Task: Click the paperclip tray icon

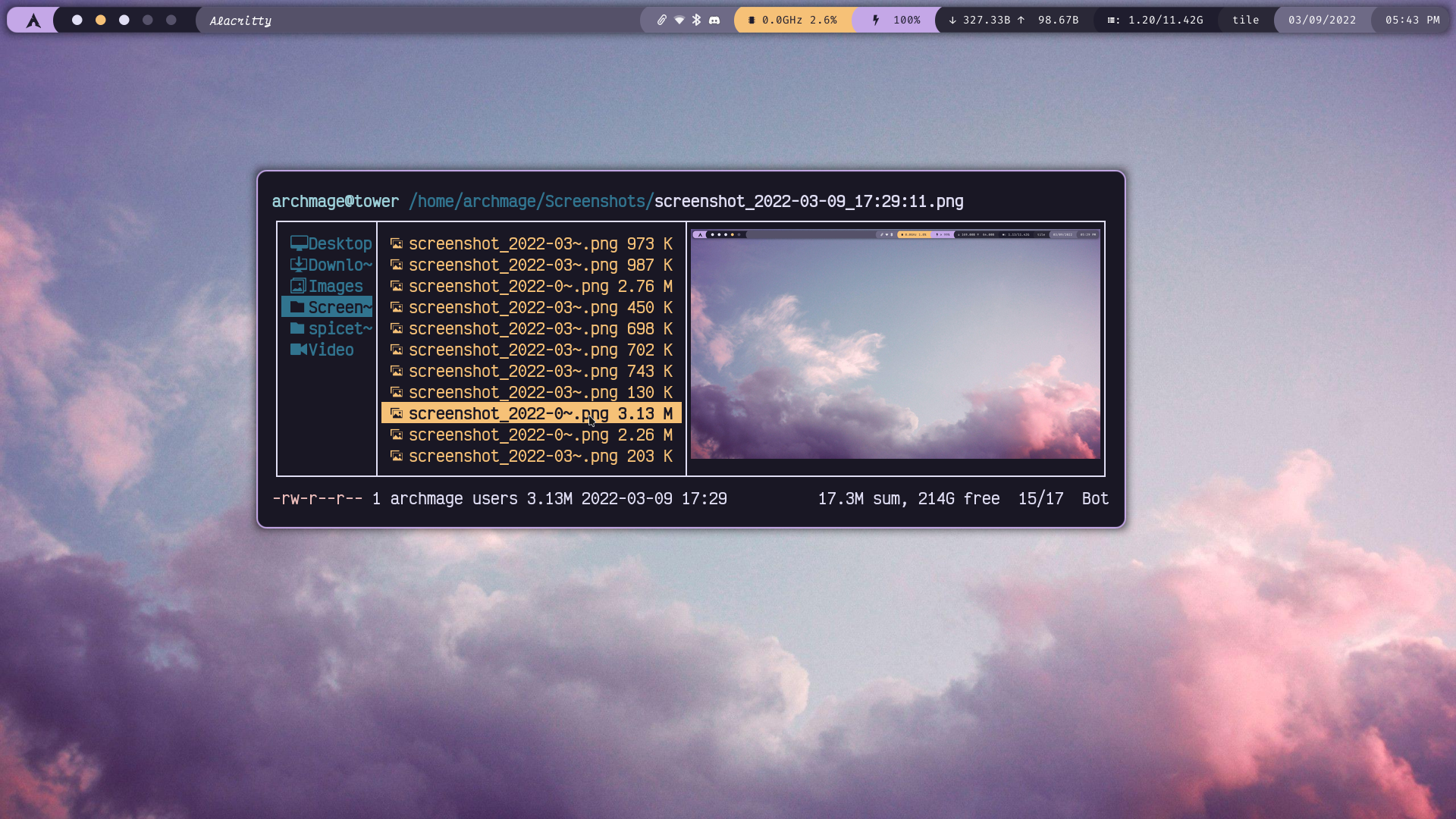Action: 661,20
